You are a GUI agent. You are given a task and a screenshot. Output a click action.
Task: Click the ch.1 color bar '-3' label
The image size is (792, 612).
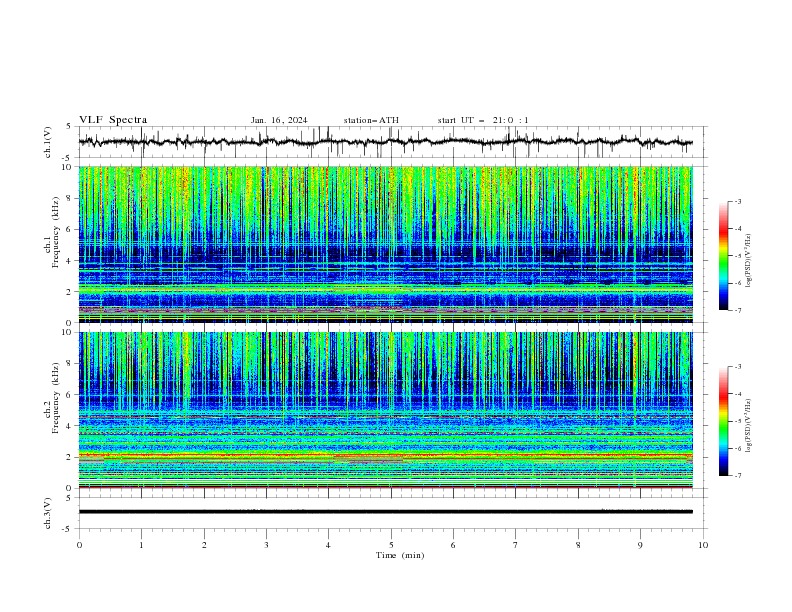(x=737, y=201)
